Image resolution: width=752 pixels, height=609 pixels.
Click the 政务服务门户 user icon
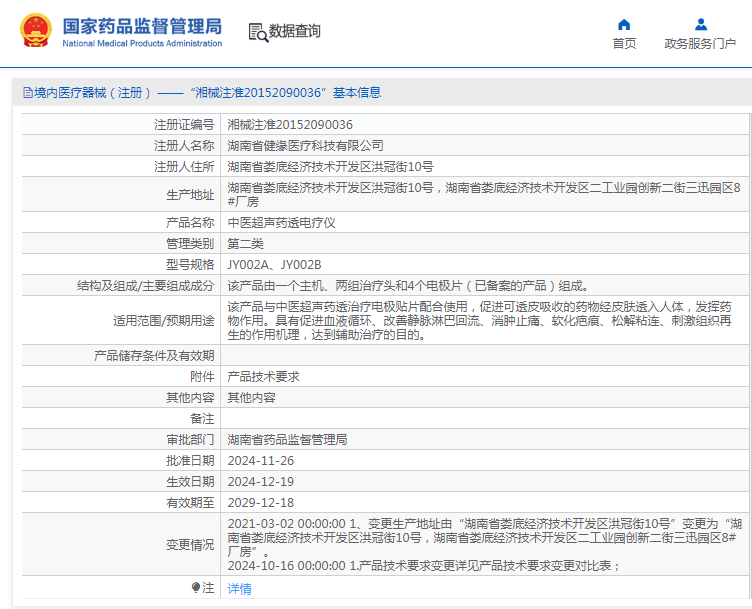701,24
